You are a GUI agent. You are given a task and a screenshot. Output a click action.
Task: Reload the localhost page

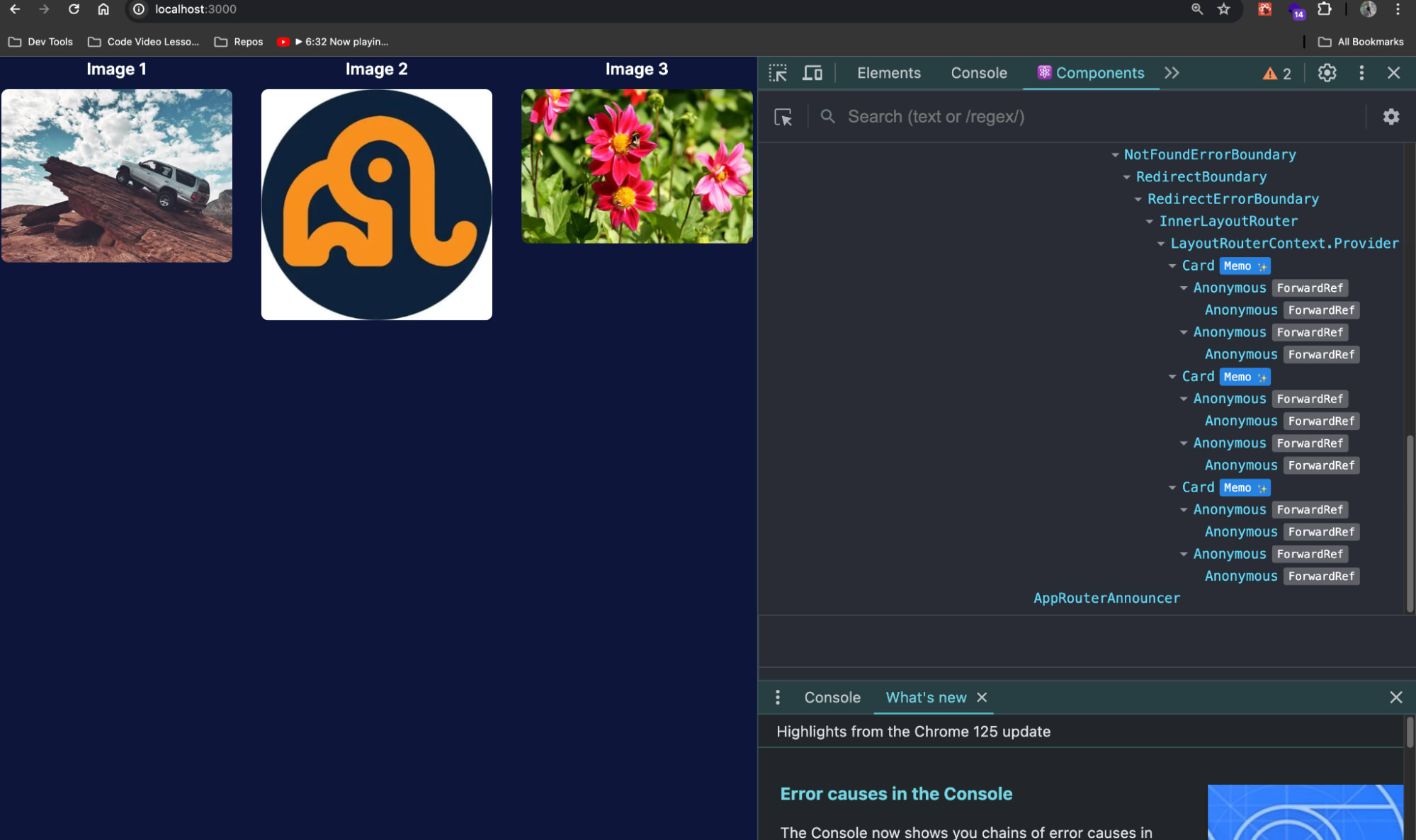coord(74,9)
